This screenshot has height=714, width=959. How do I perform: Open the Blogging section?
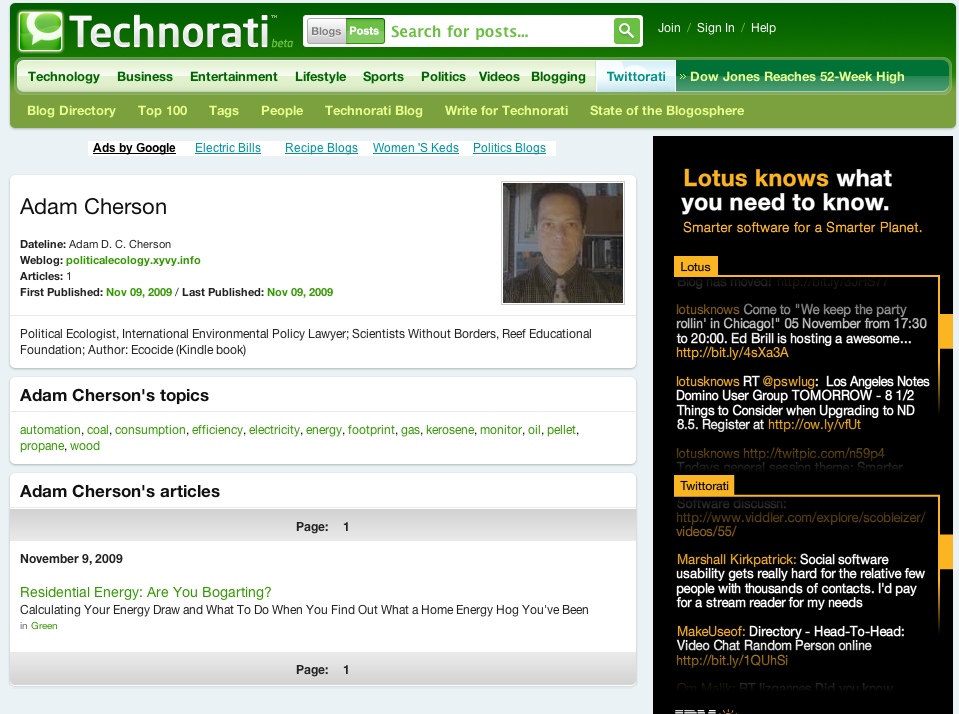point(558,76)
